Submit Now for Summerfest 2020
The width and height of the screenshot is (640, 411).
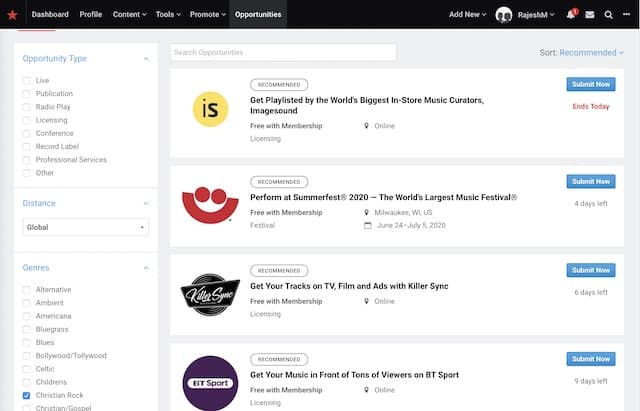[x=591, y=181]
